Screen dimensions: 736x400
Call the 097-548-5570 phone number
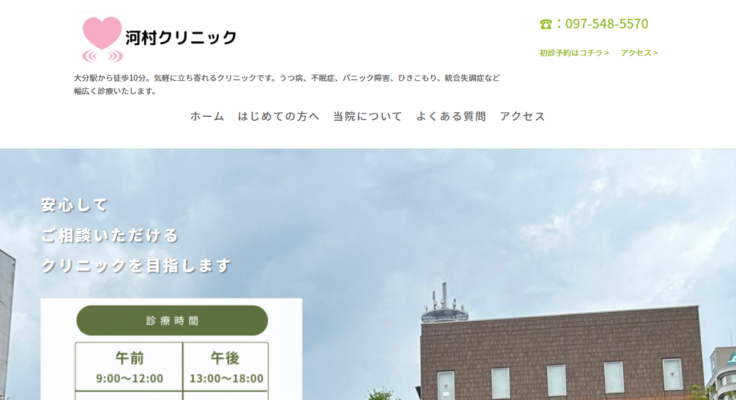(606, 24)
